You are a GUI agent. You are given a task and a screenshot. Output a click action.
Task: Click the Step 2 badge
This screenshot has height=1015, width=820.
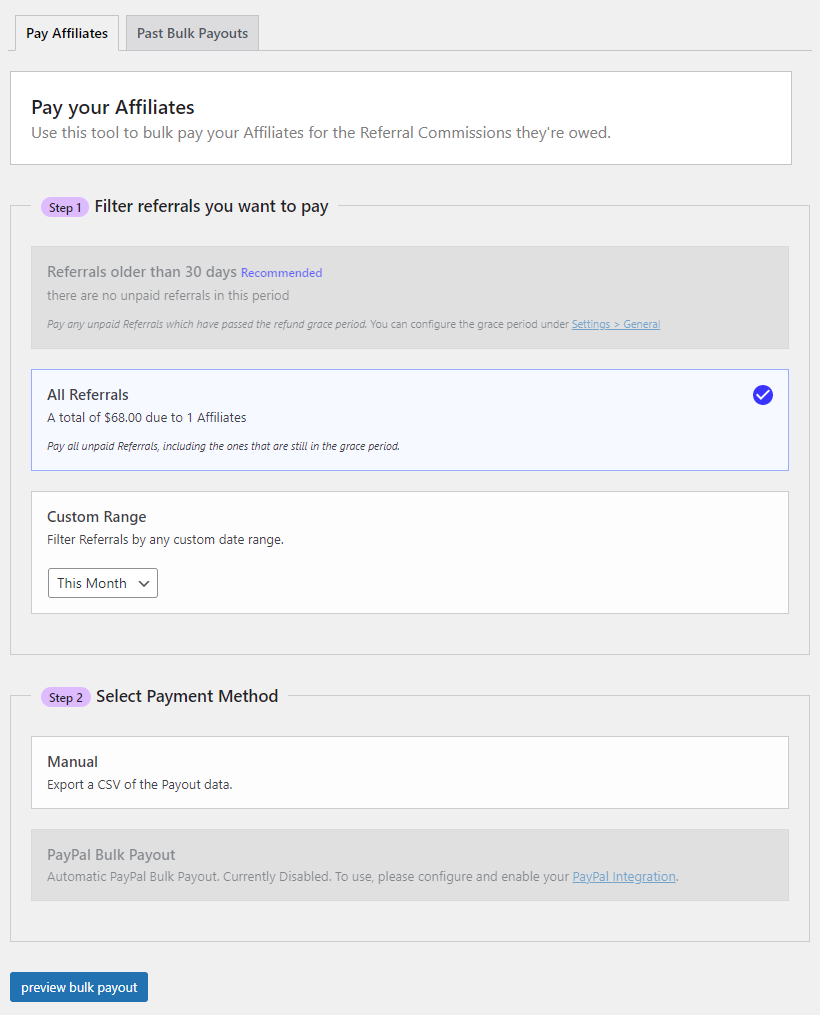65,697
